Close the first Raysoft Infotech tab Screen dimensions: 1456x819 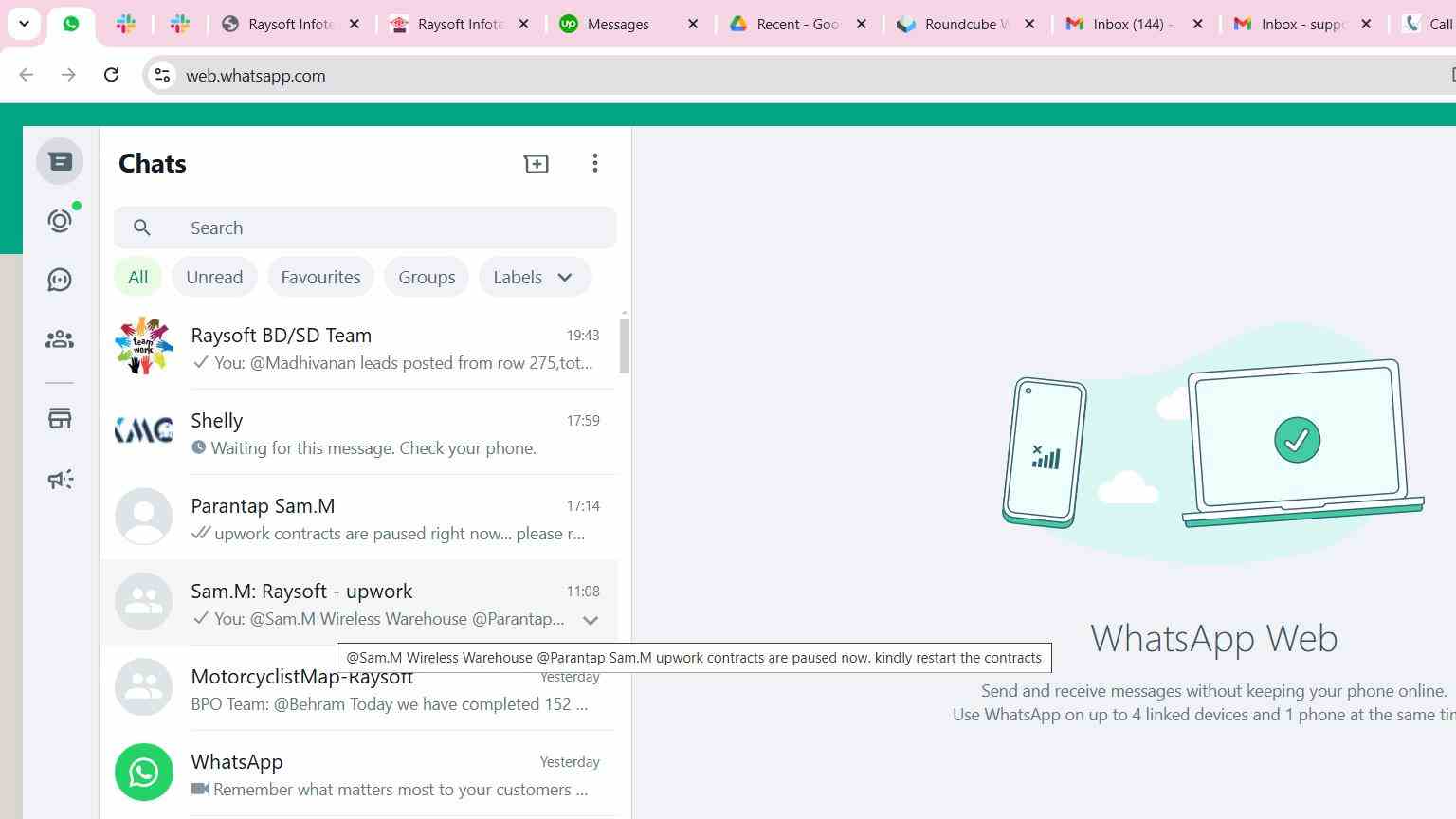pos(355,24)
